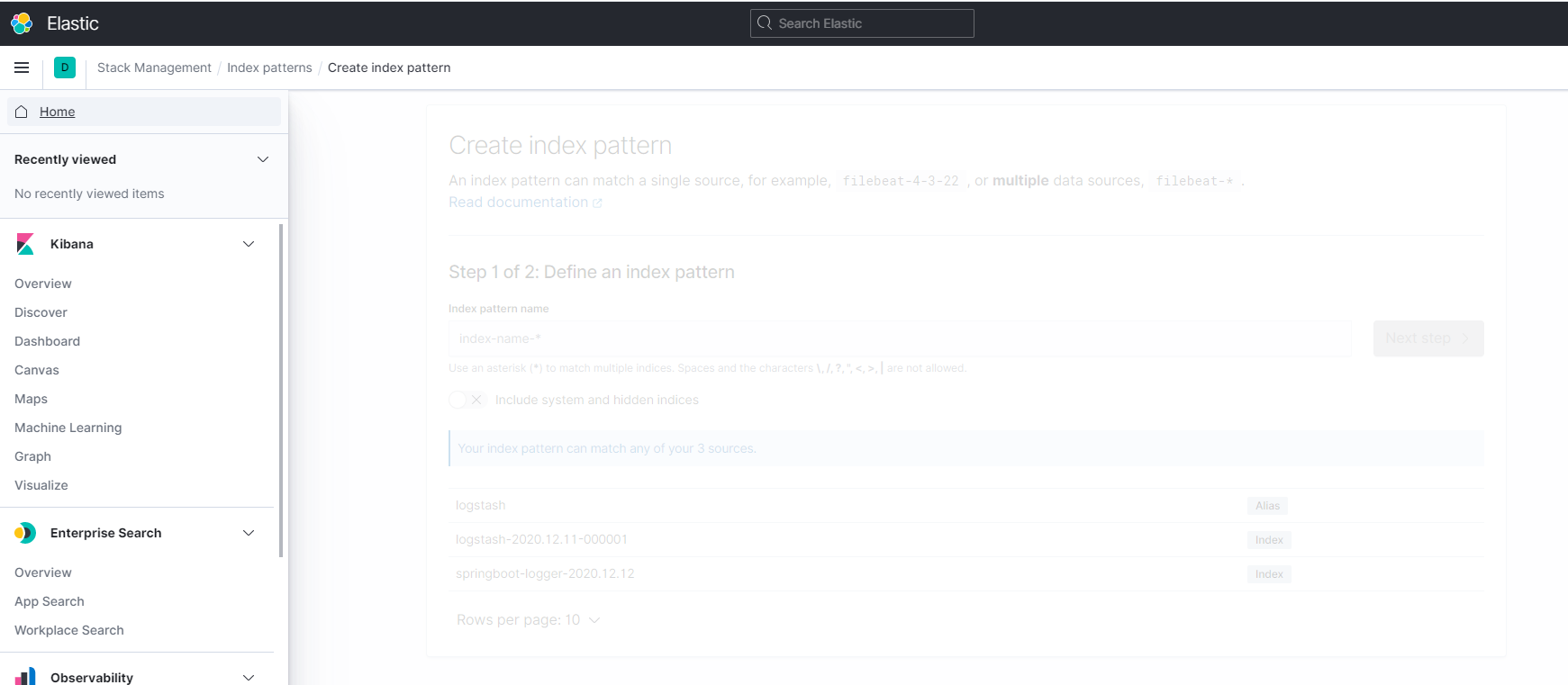Click the Index pattern name field
The height and width of the screenshot is (685, 1568).
900,338
